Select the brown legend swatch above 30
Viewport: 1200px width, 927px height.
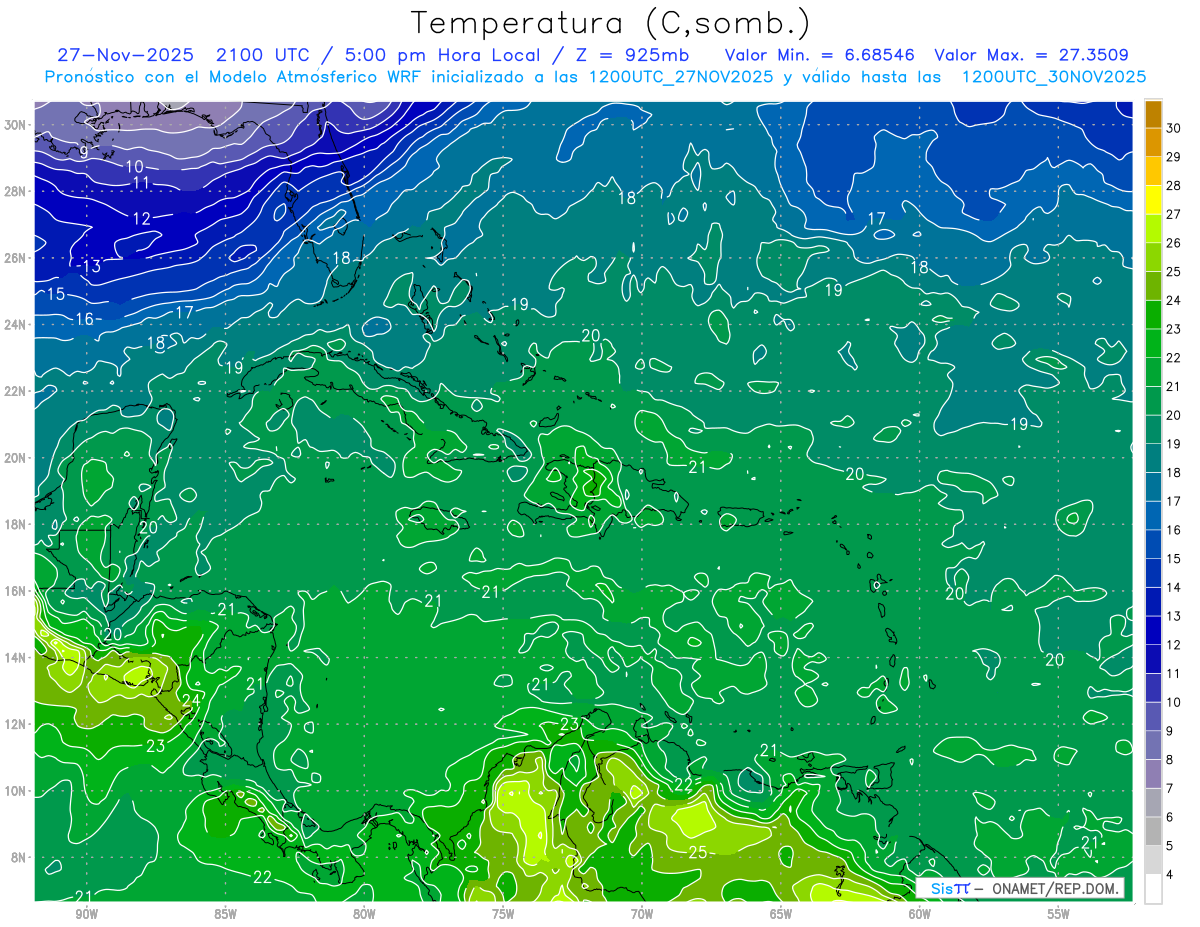point(1153,113)
